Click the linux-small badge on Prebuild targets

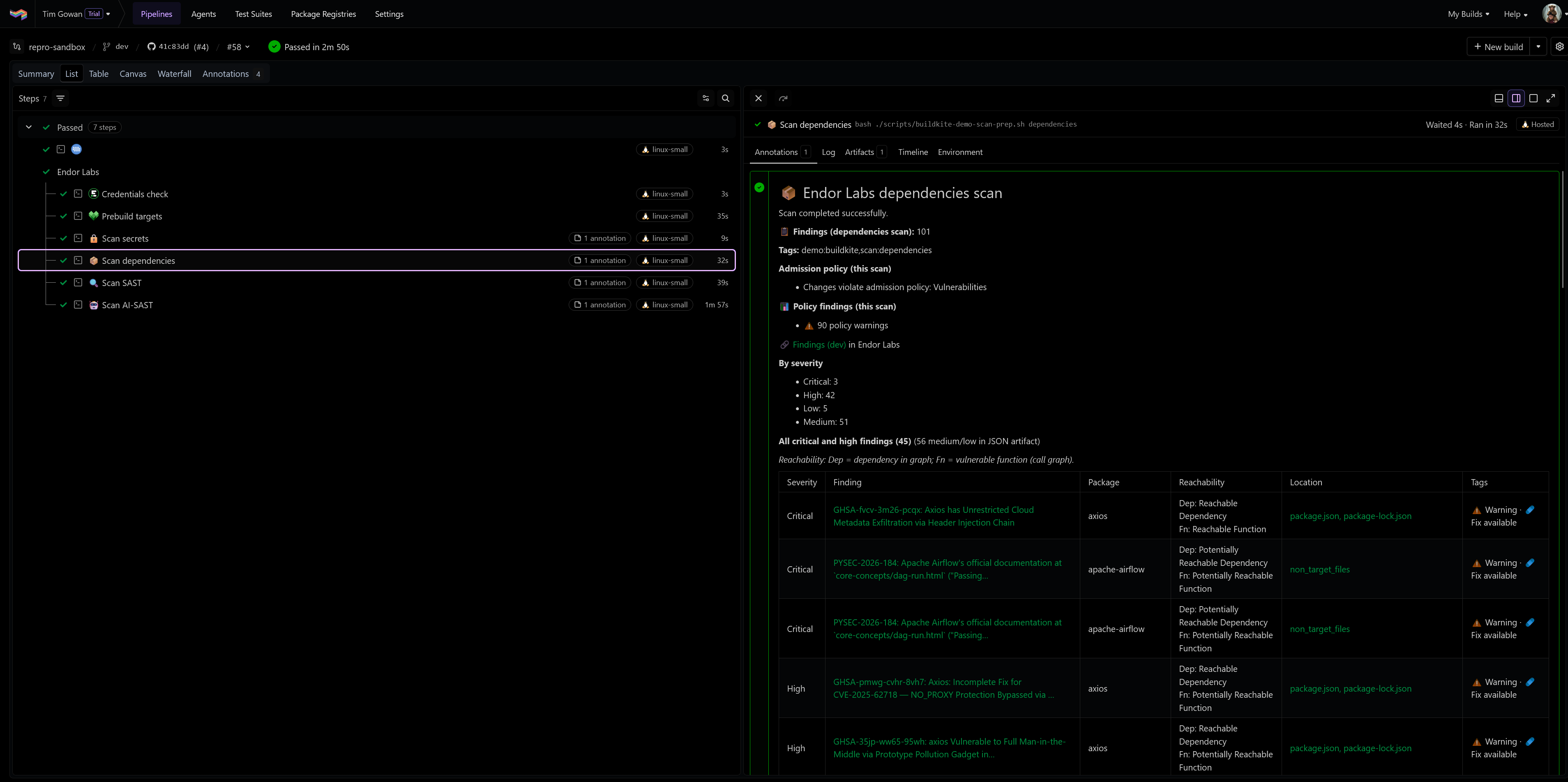[x=664, y=216]
